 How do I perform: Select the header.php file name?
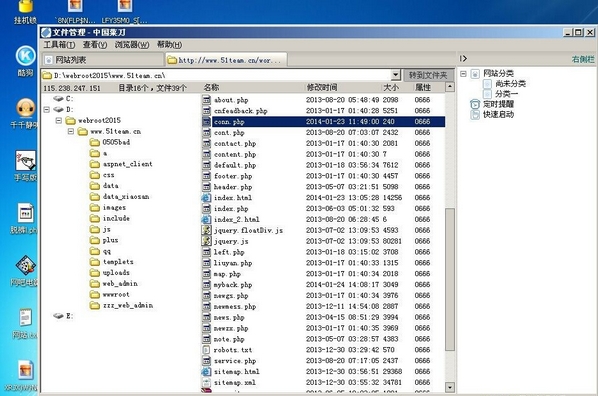coord(233,187)
